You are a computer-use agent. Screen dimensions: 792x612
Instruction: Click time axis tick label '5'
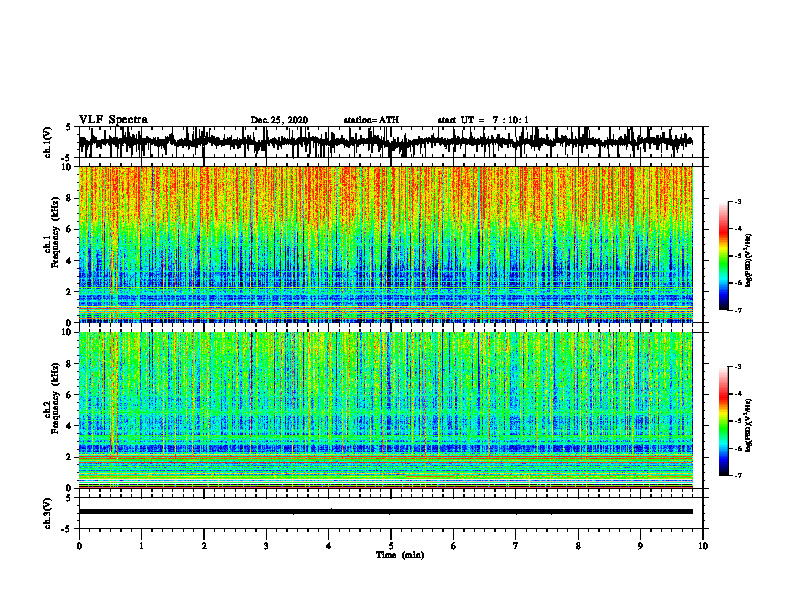pos(391,546)
